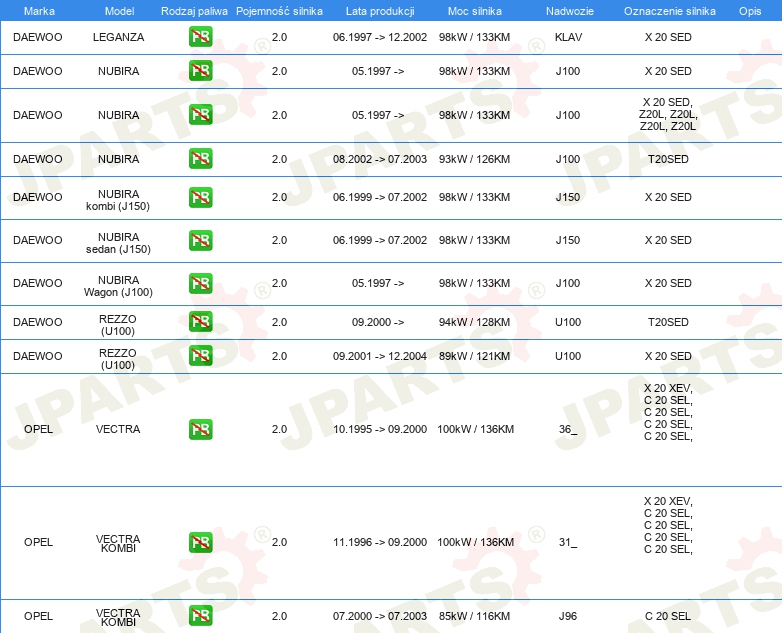Click the J96 body code cell
The width and height of the screenshot is (782, 633).
pyautogui.click(x=568, y=616)
